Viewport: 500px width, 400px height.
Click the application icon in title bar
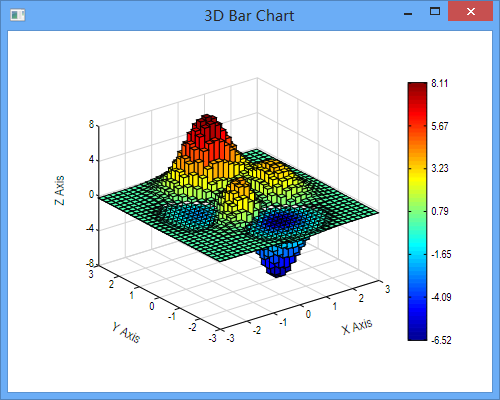click(18, 15)
